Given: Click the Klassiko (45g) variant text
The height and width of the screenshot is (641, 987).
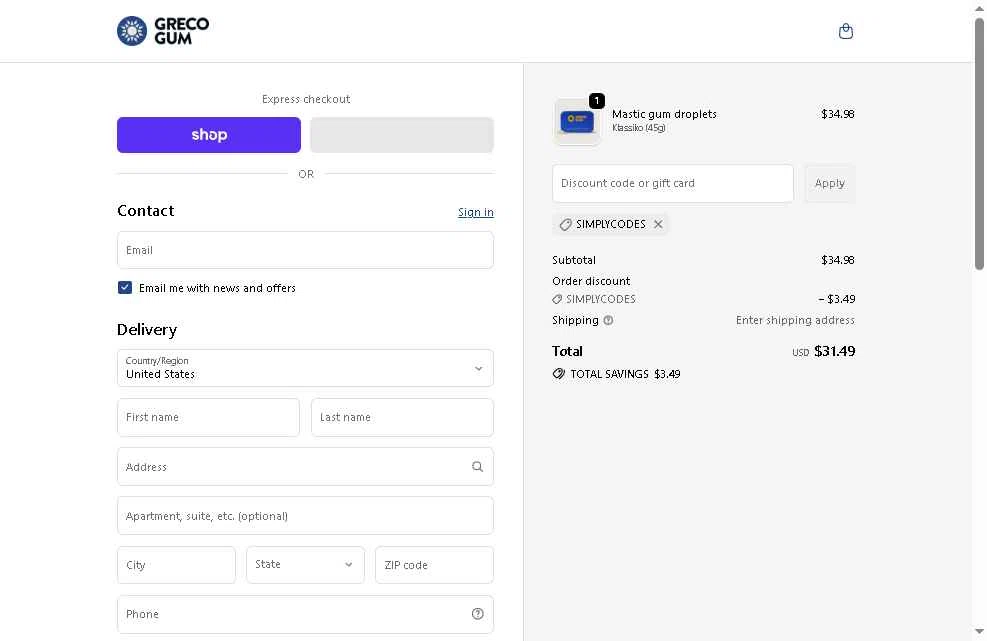Looking at the screenshot, I should click(639, 128).
